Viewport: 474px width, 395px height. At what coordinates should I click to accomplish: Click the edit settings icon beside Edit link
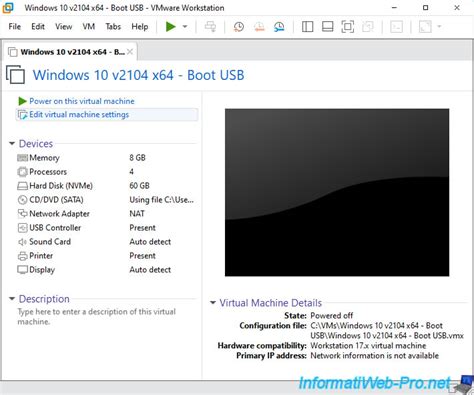(22, 115)
